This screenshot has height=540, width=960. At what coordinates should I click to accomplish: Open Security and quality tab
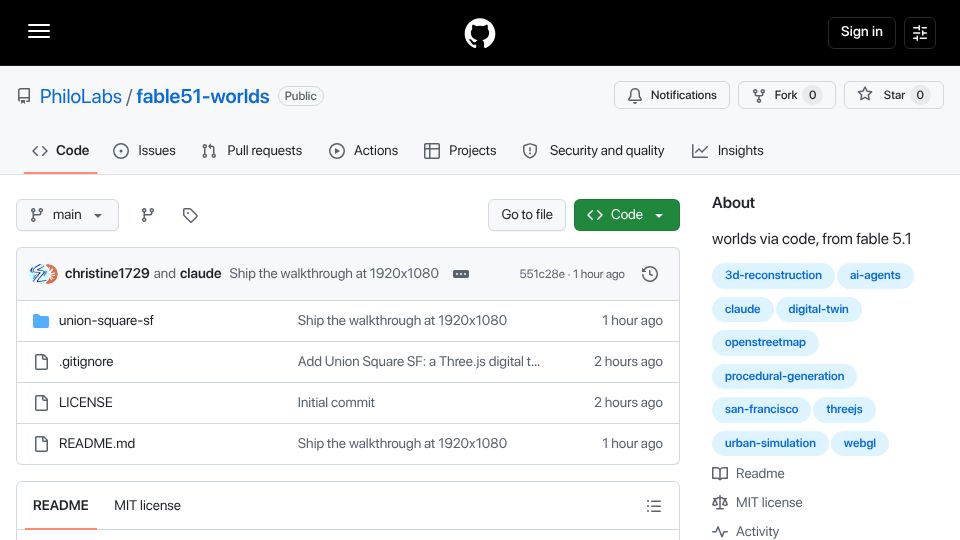click(593, 151)
